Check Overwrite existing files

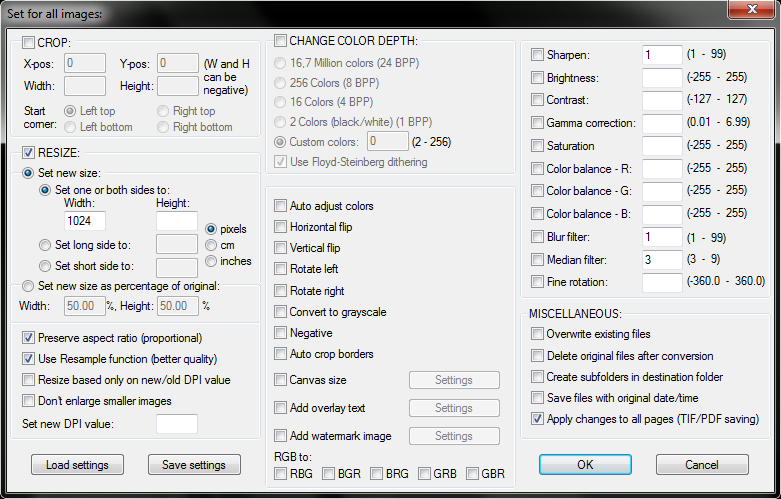pos(537,334)
